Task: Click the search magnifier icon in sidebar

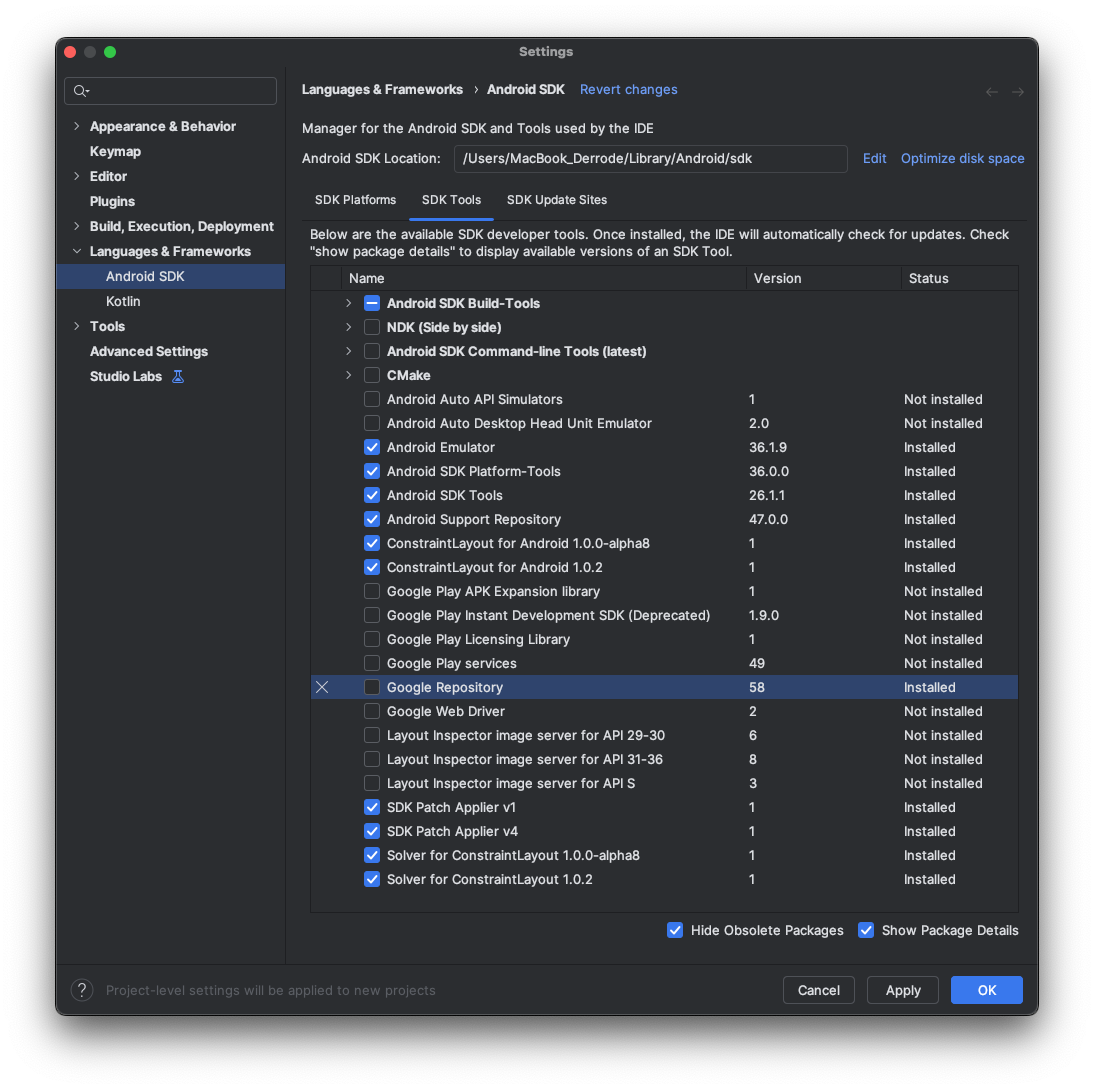Action: click(80, 91)
